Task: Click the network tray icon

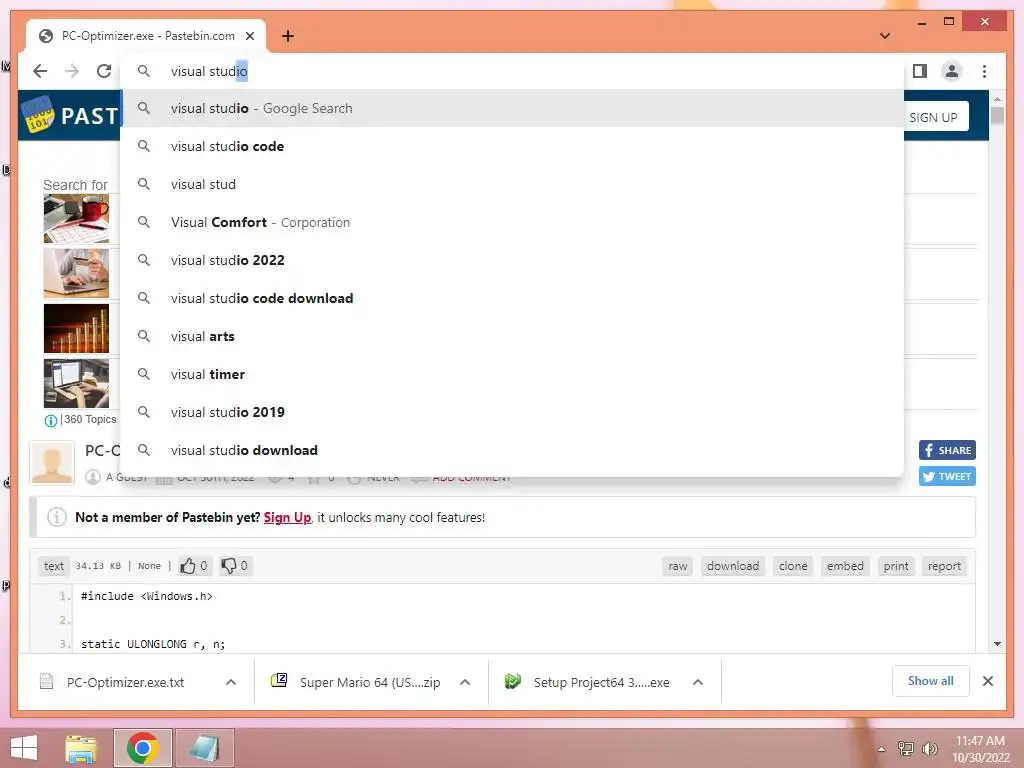Action: pyautogui.click(x=906, y=748)
